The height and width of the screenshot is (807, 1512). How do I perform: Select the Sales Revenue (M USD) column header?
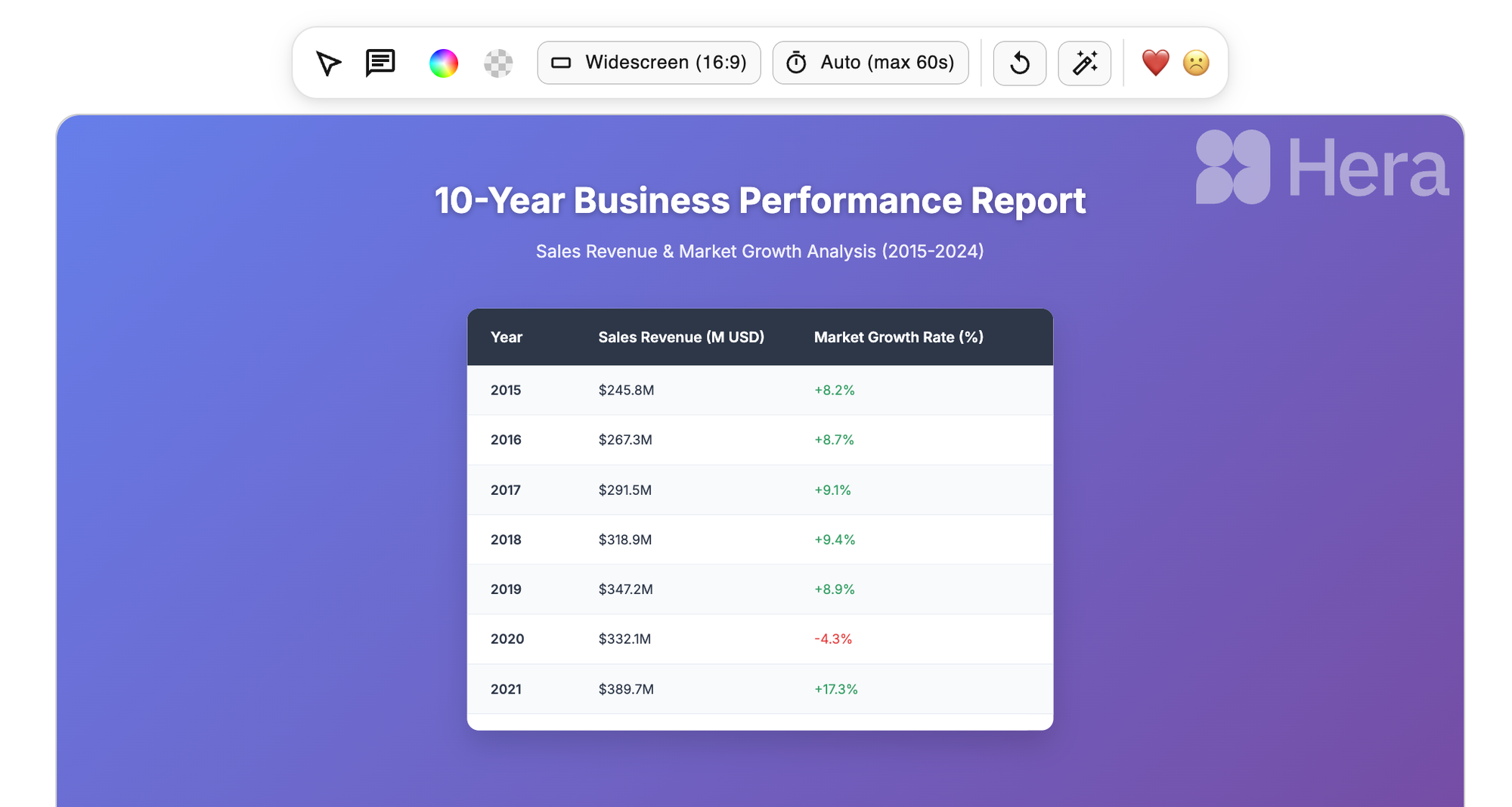click(681, 337)
